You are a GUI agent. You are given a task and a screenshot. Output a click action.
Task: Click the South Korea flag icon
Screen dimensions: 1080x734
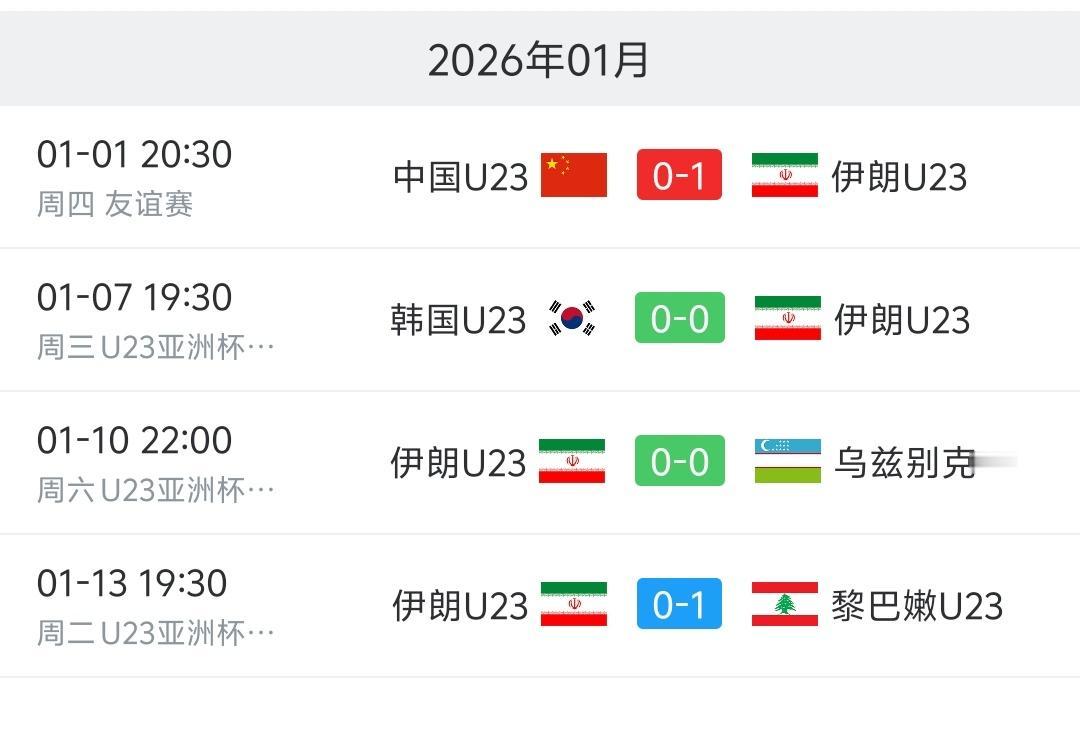[x=572, y=318]
